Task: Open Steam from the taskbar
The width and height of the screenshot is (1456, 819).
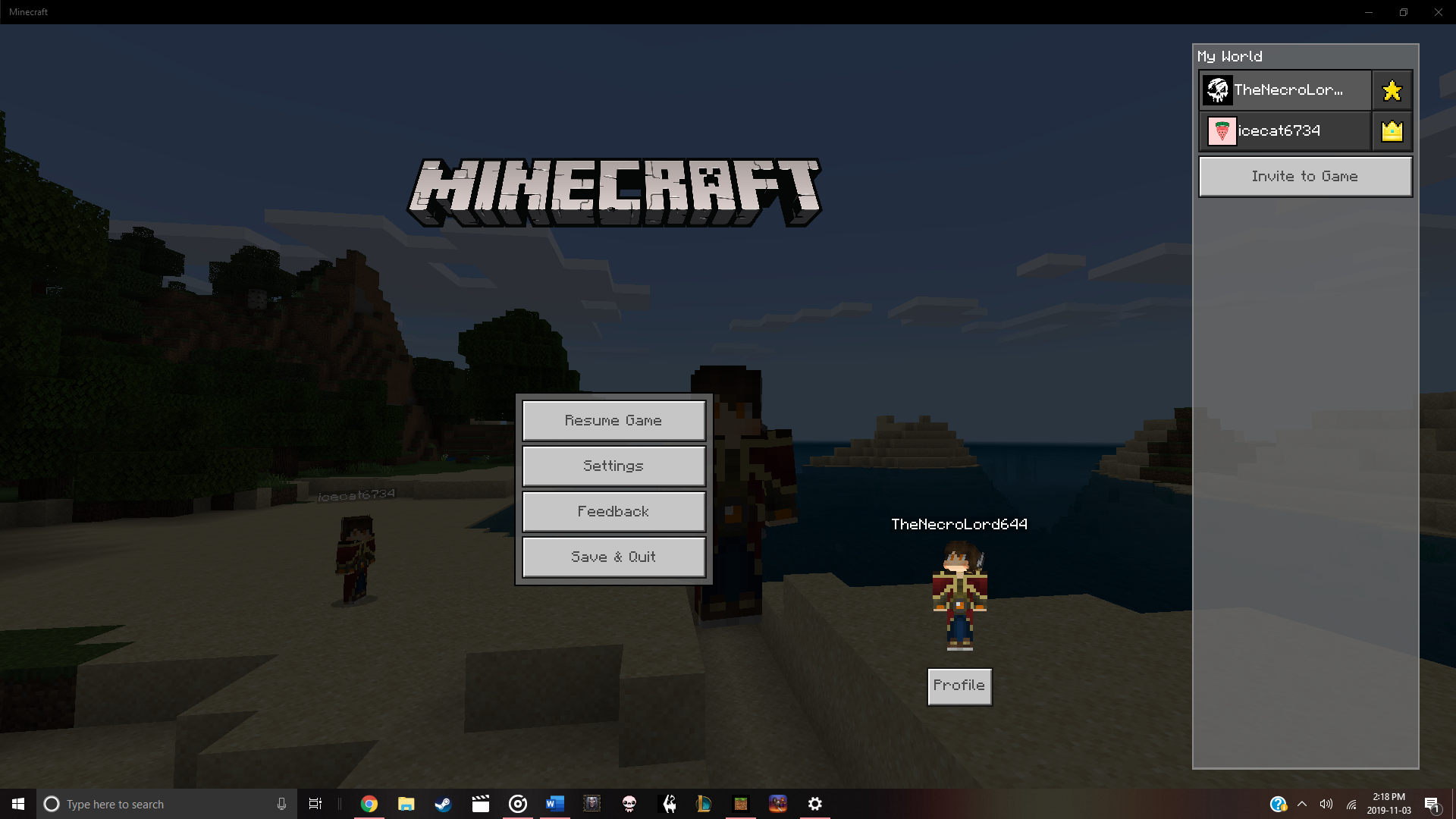Action: coord(443,804)
